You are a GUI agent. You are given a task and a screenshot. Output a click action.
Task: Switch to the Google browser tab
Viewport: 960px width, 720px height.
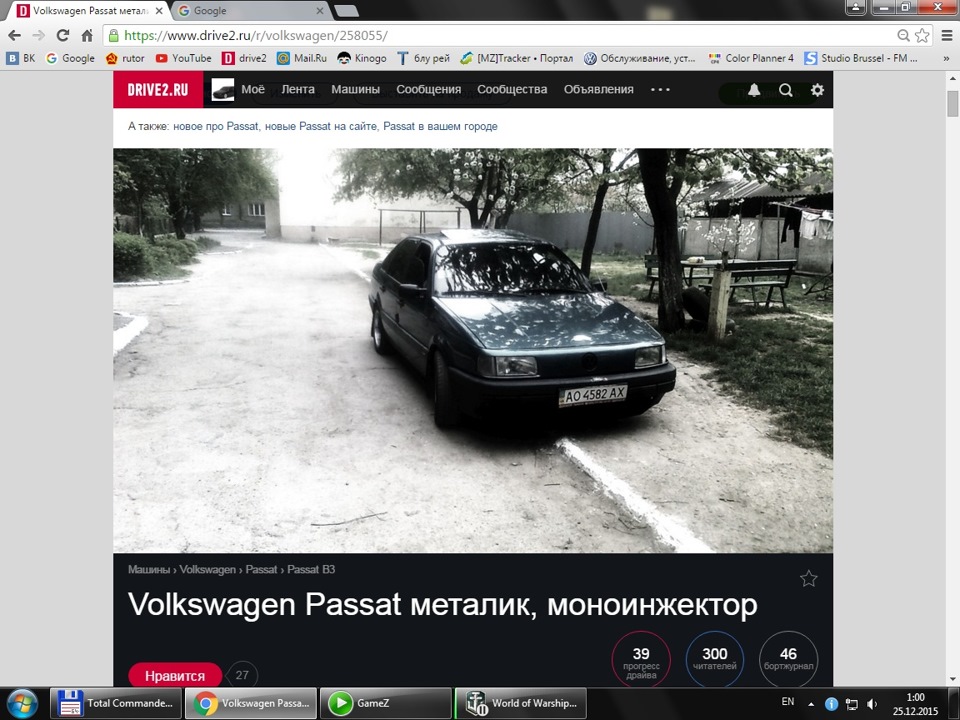point(251,10)
